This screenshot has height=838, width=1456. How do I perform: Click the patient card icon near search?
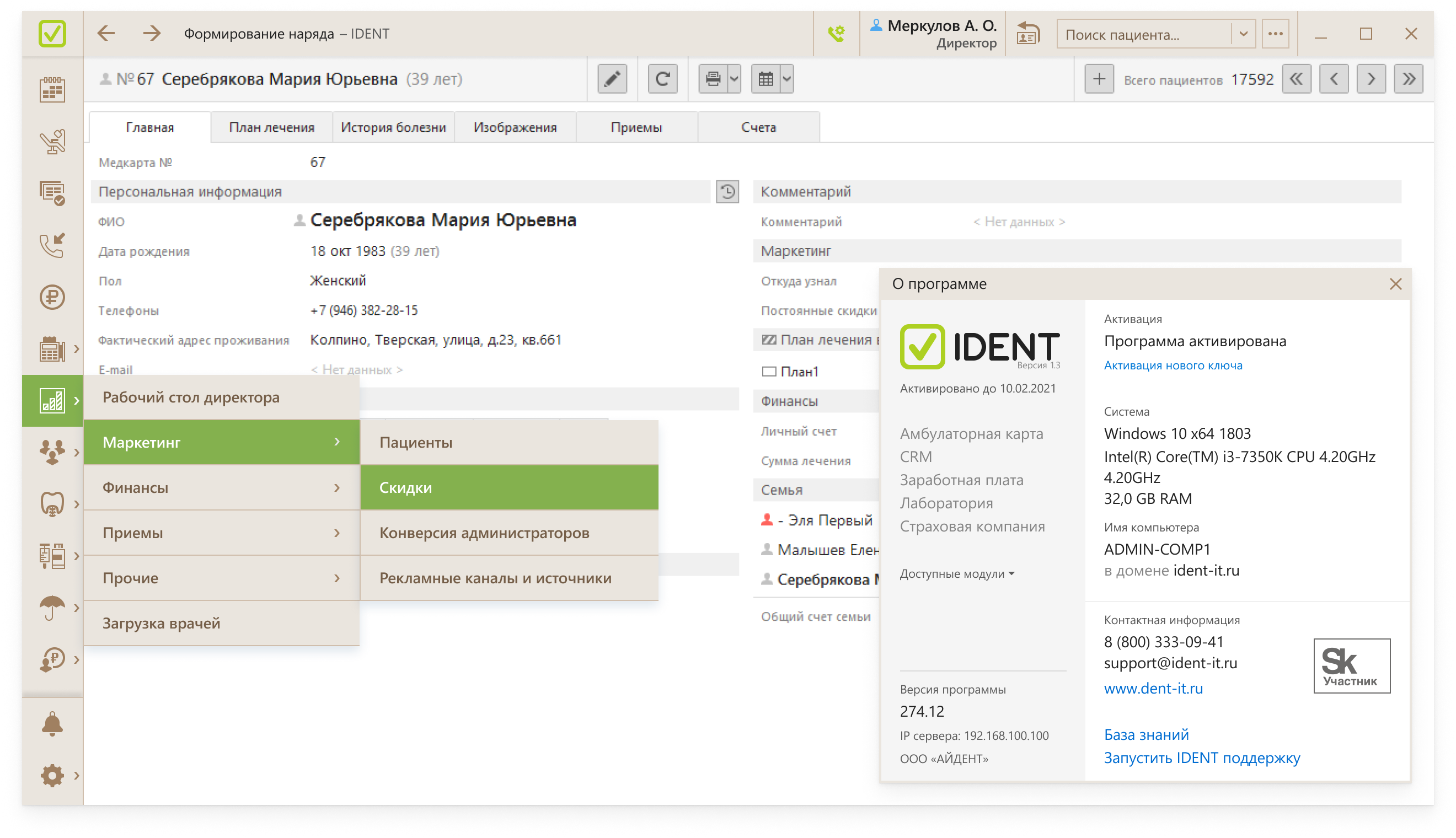(x=1028, y=34)
